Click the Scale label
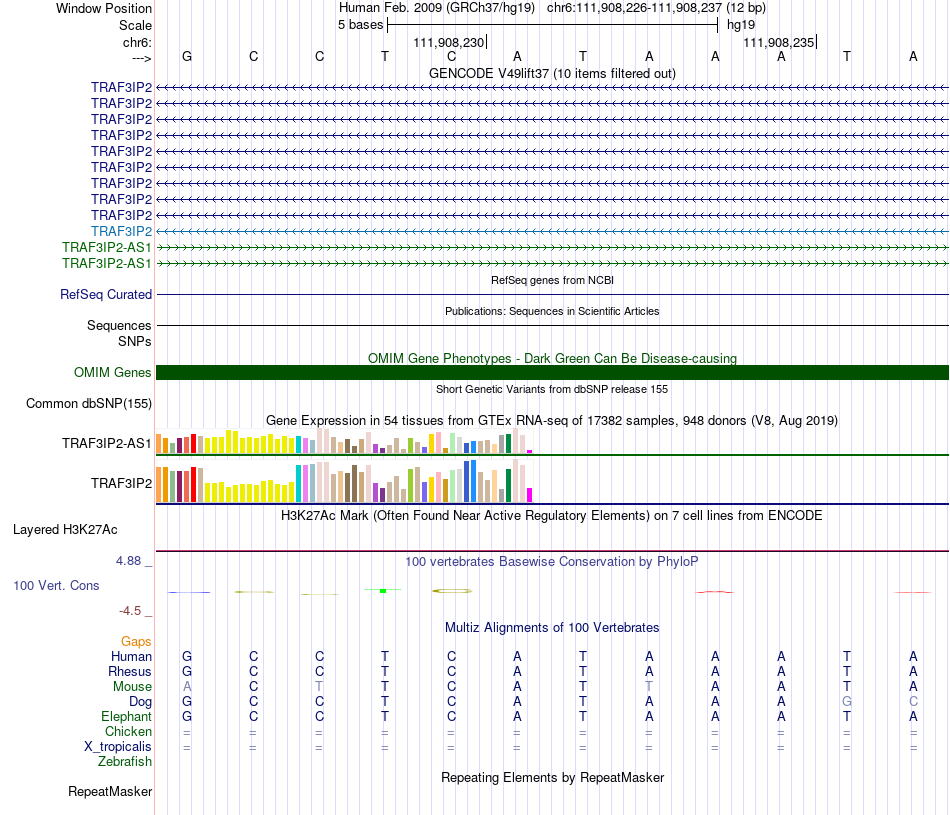This screenshot has height=815, width=950. coord(135,25)
